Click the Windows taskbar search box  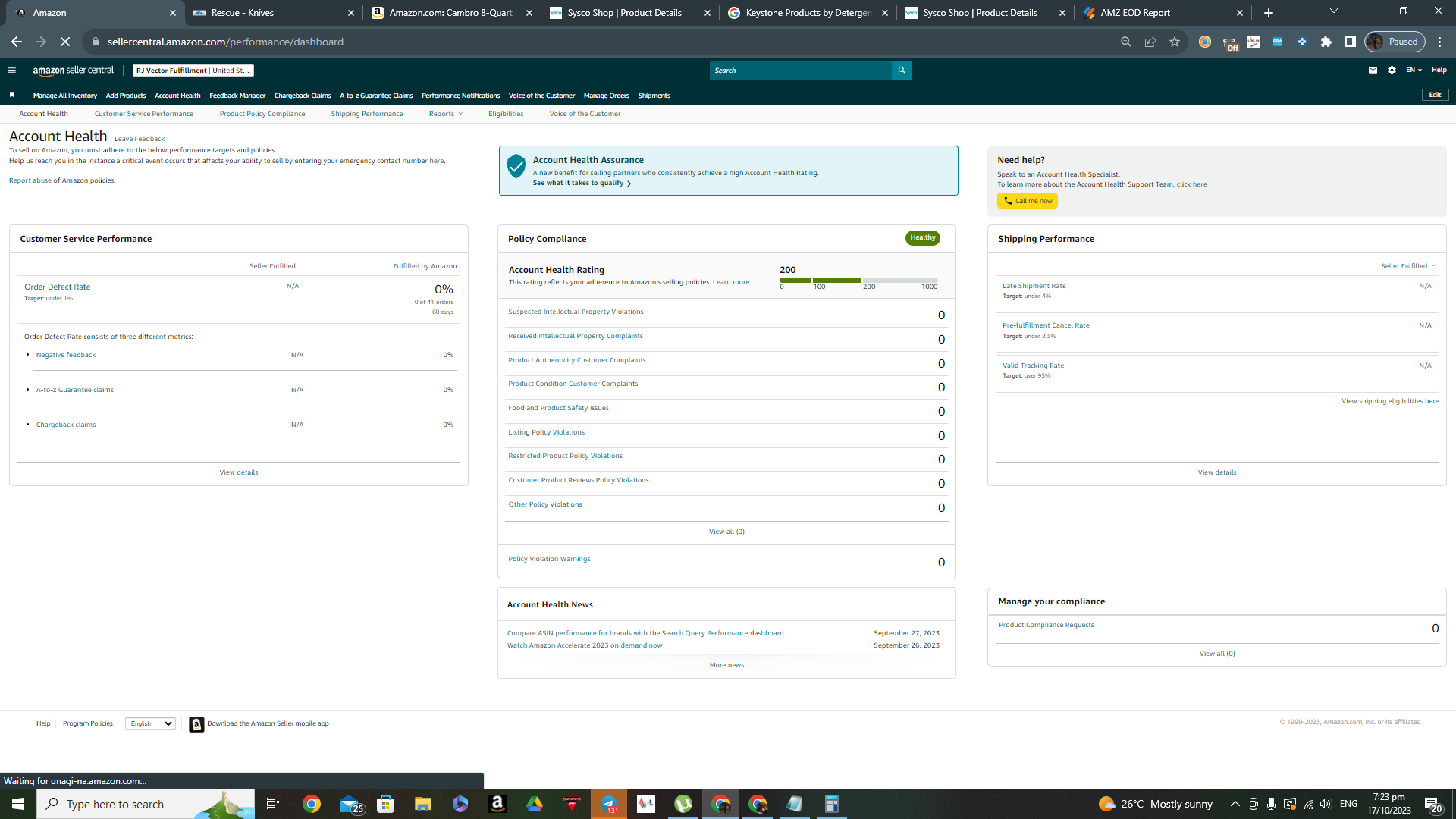(x=146, y=804)
